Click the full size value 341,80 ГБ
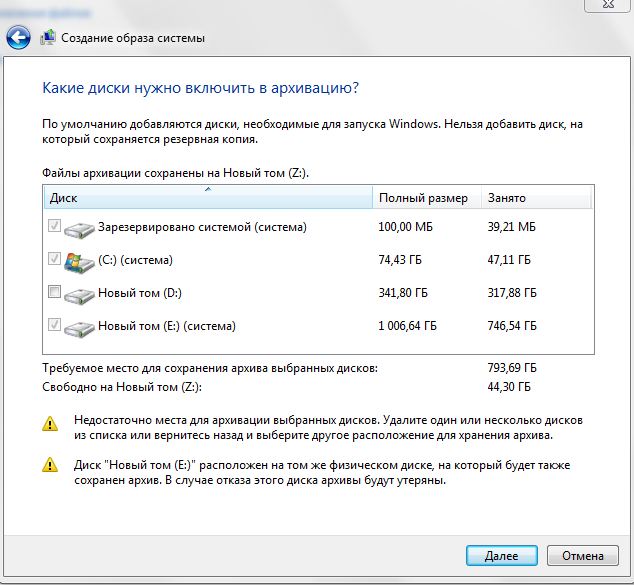The height and width of the screenshot is (585, 634). tap(403, 293)
